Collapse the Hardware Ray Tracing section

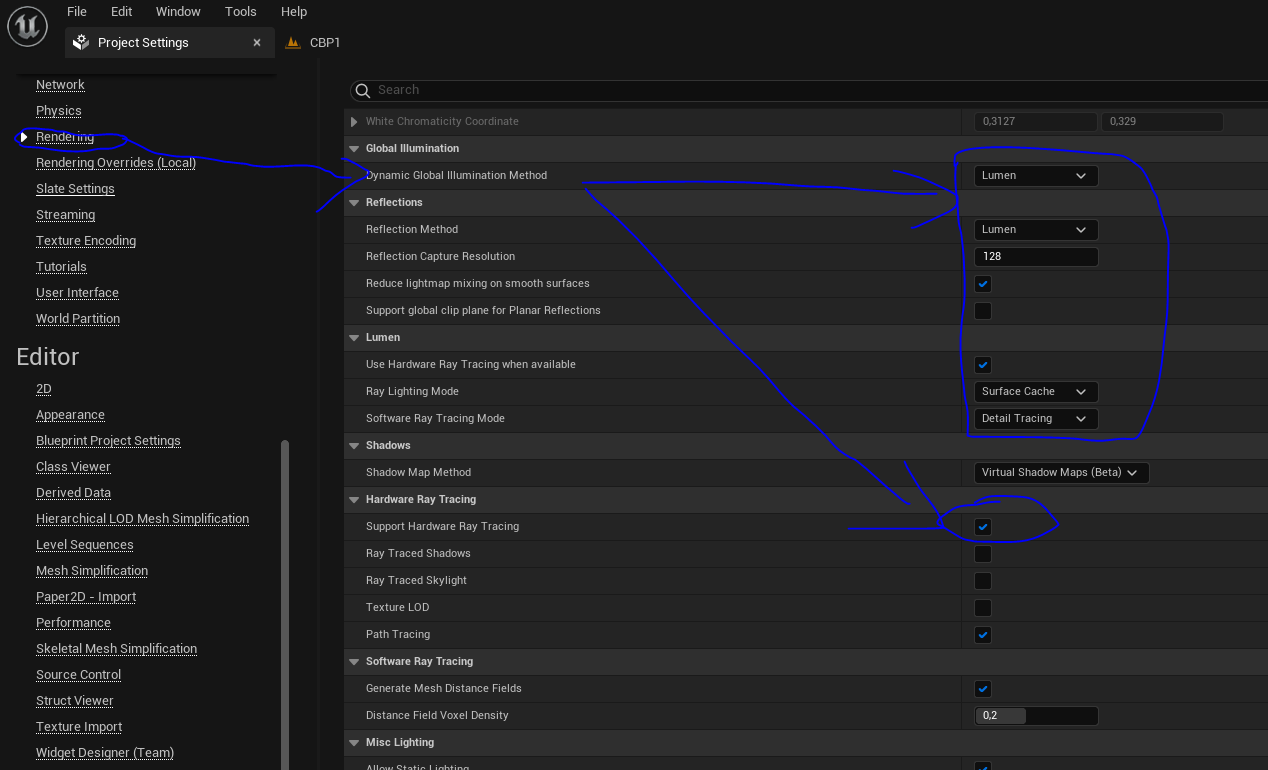[354, 500]
